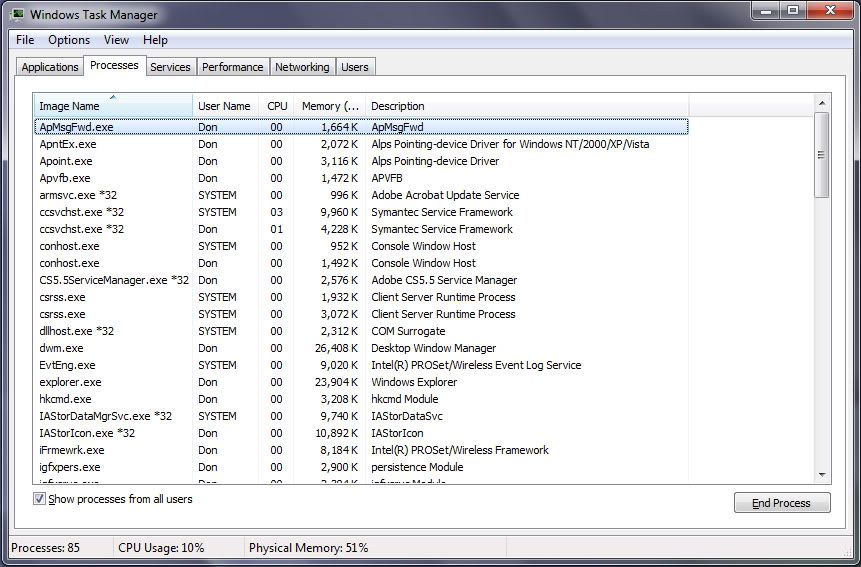861x567 pixels.
Task: Toggle Show processes from all users checkbox
Action: point(39,499)
